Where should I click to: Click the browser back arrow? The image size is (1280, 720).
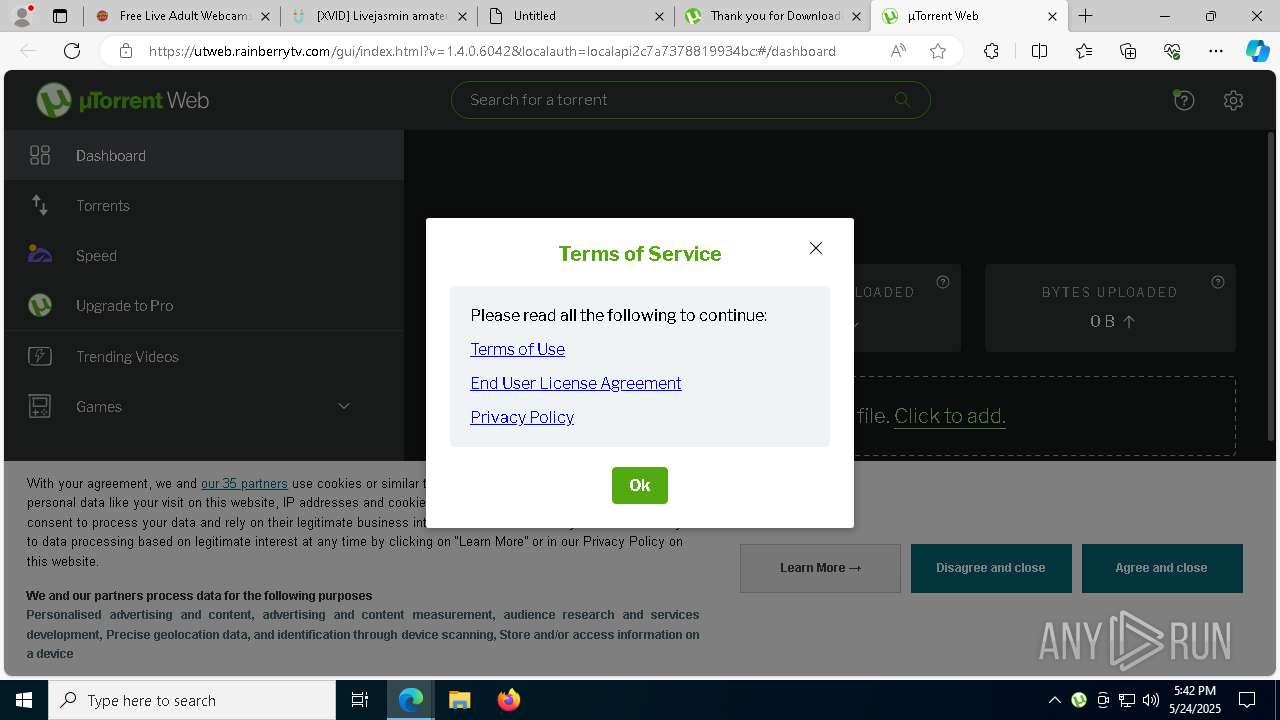click(x=28, y=51)
